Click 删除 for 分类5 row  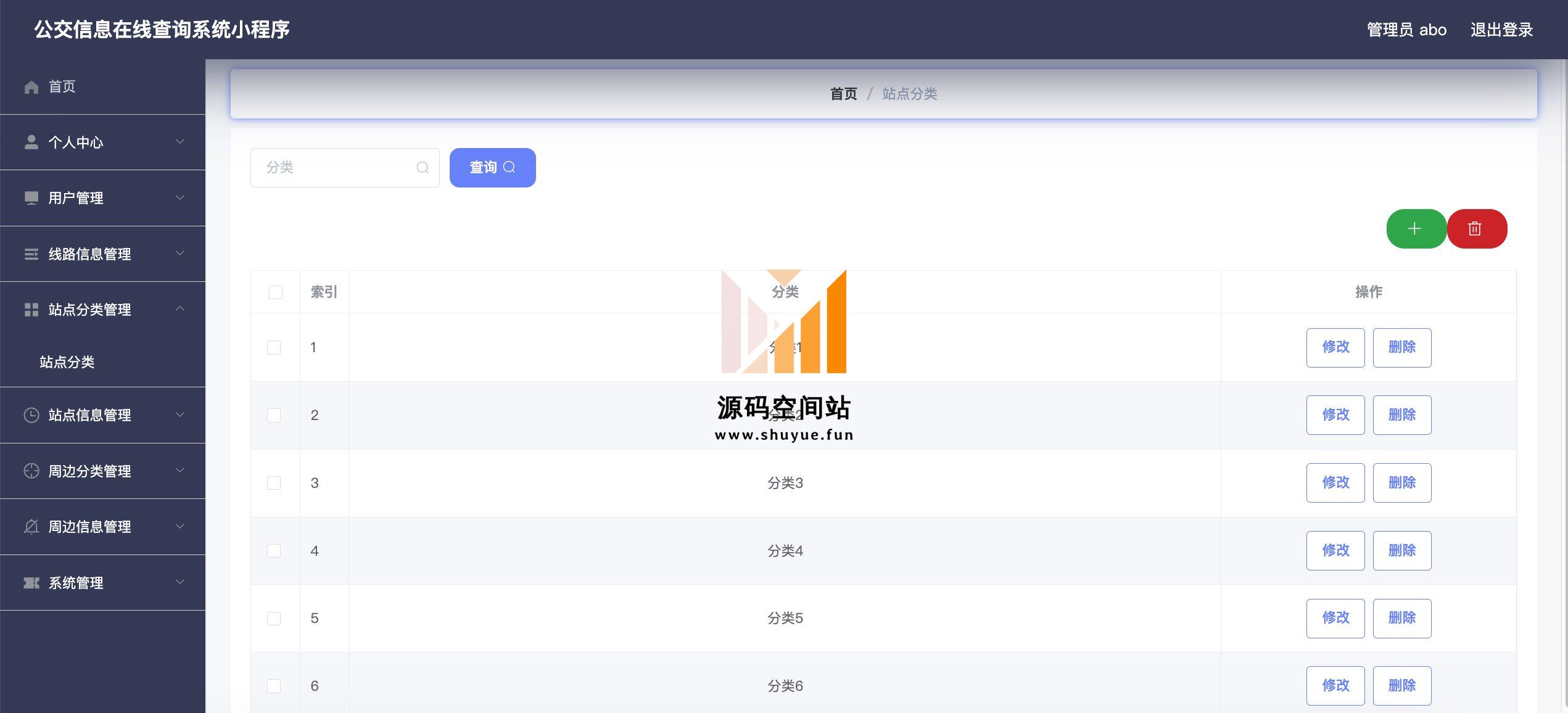(x=1402, y=619)
